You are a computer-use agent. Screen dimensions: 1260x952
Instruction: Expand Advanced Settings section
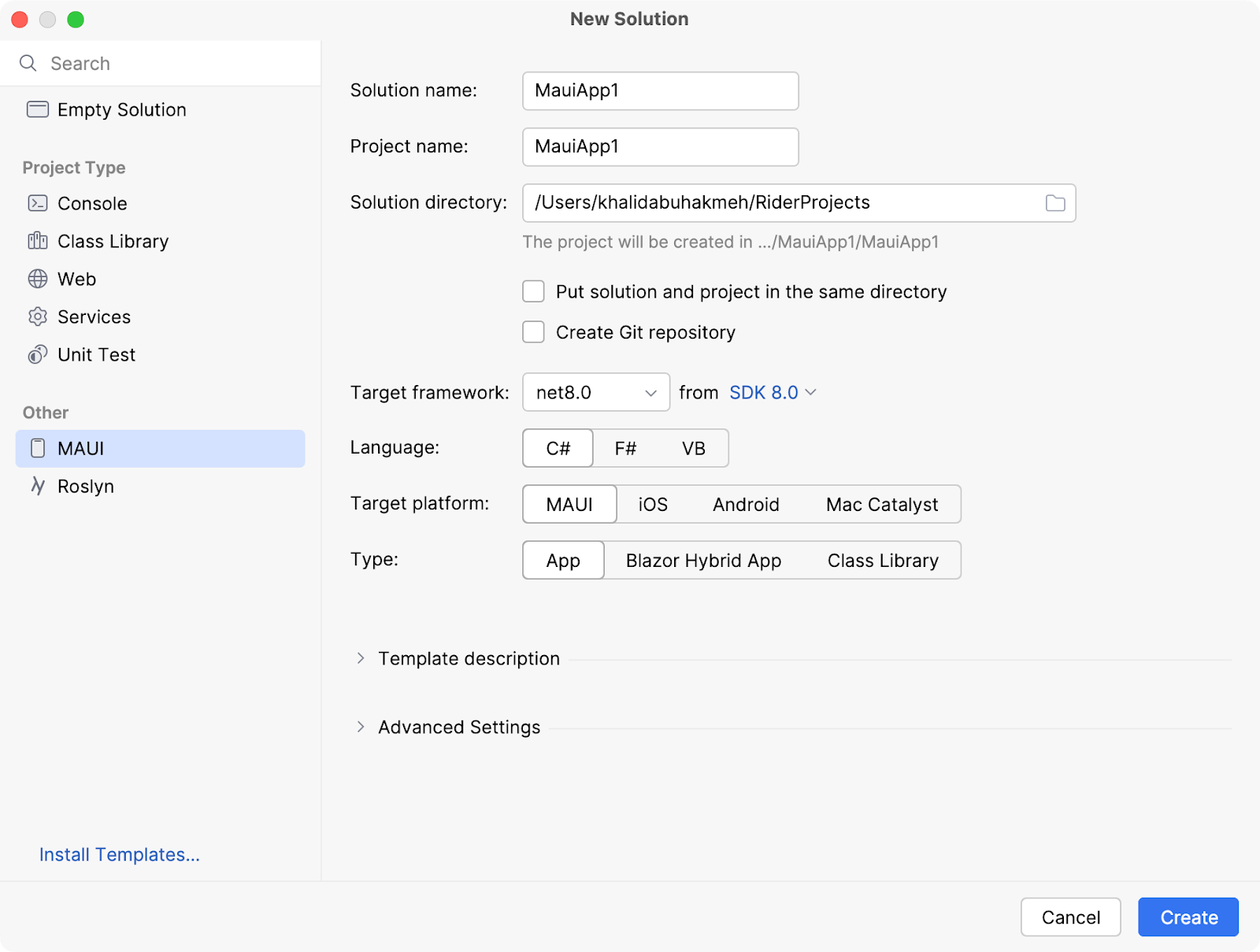(361, 727)
